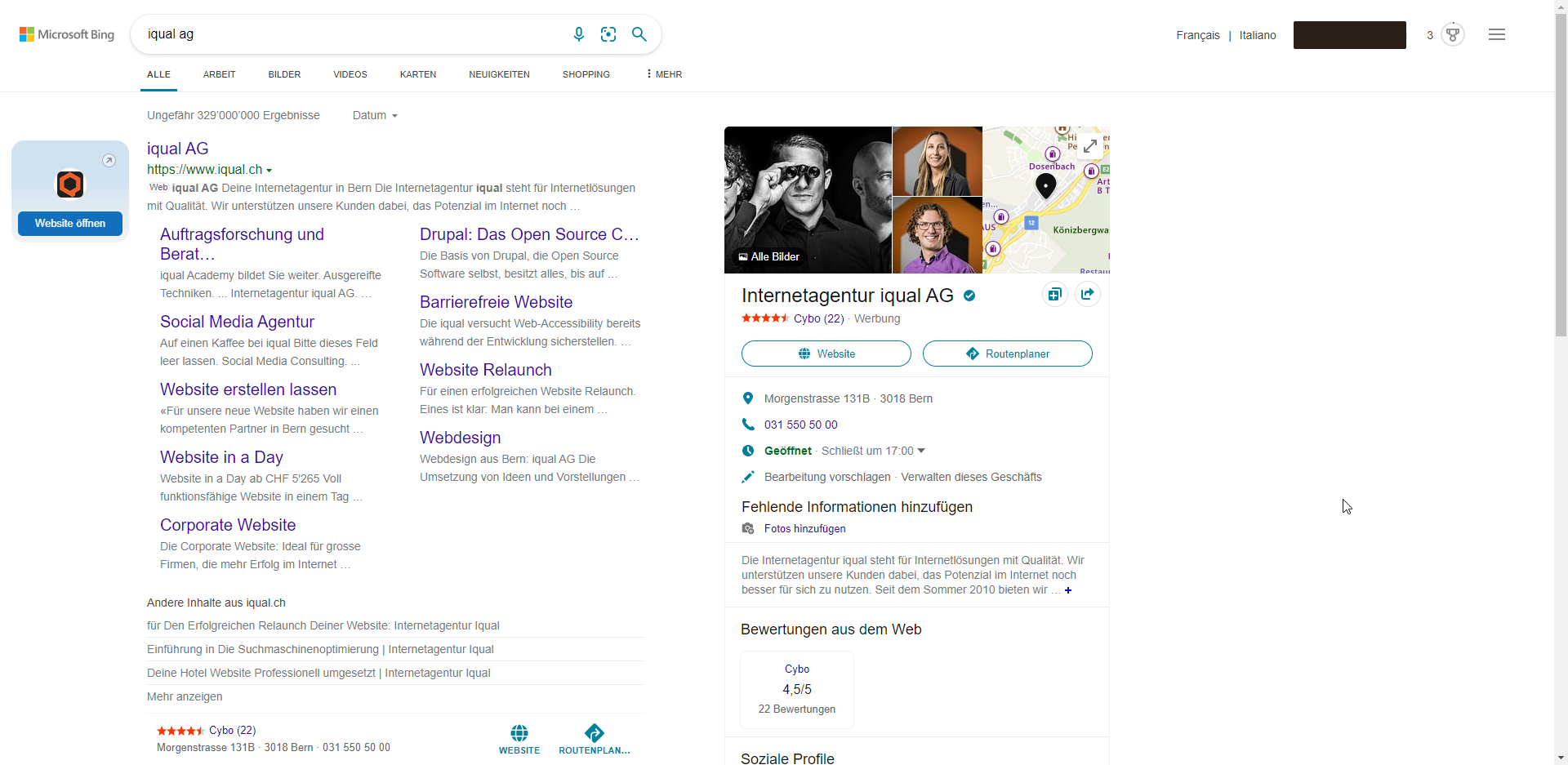This screenshot has width=1568, height=765.
Task: Click the share arrow icon in the business panel
Action: [x=1088, y=295]
